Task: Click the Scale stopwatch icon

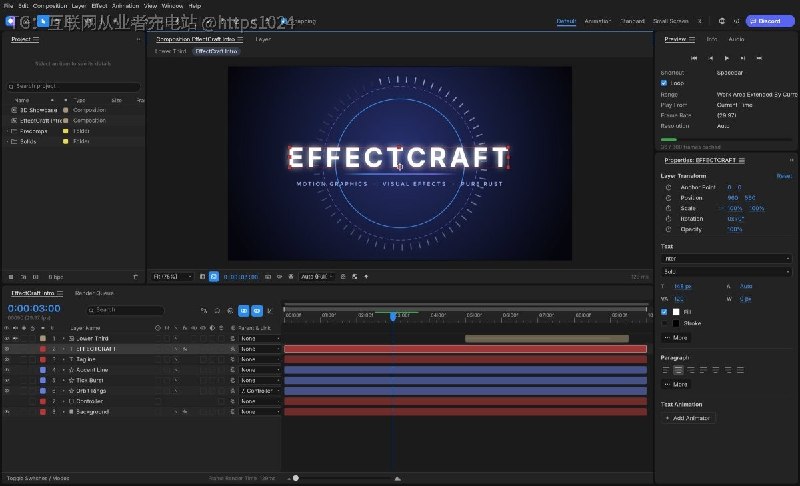Action: point(668,208)
